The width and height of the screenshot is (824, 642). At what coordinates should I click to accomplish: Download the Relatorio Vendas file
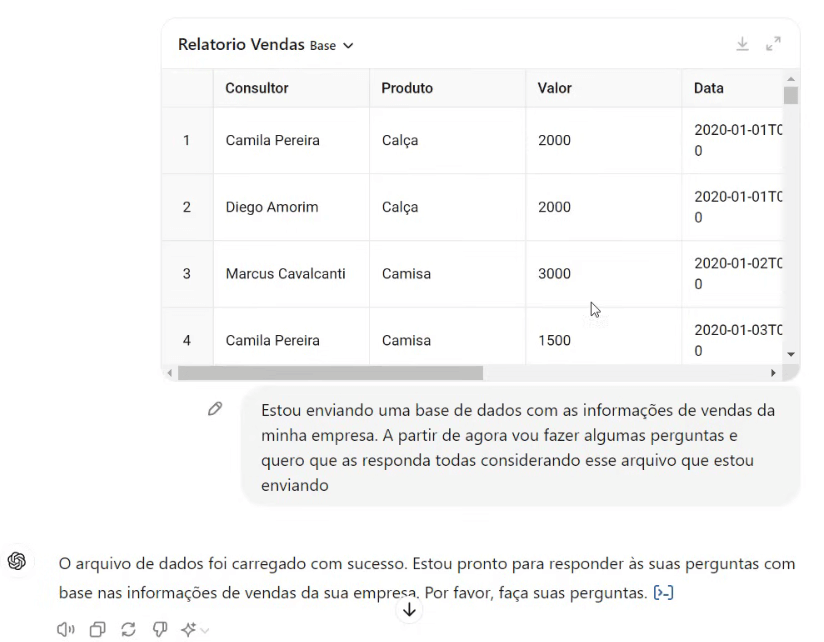(742, 44)
